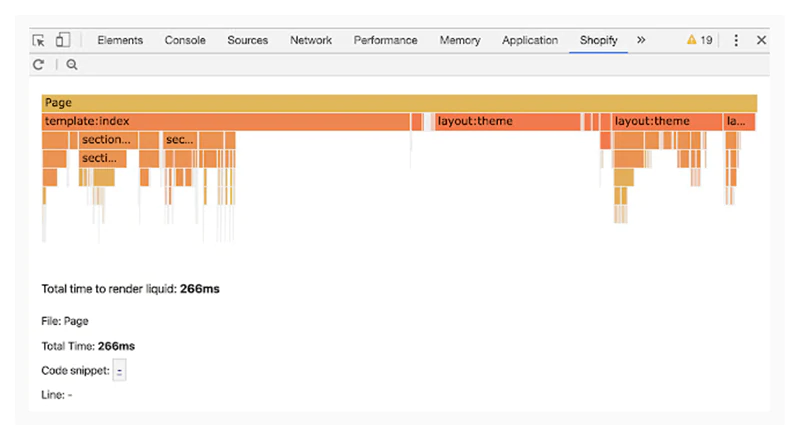Go to the Sources tab
The image size is (800, 440).
point(247,40)
